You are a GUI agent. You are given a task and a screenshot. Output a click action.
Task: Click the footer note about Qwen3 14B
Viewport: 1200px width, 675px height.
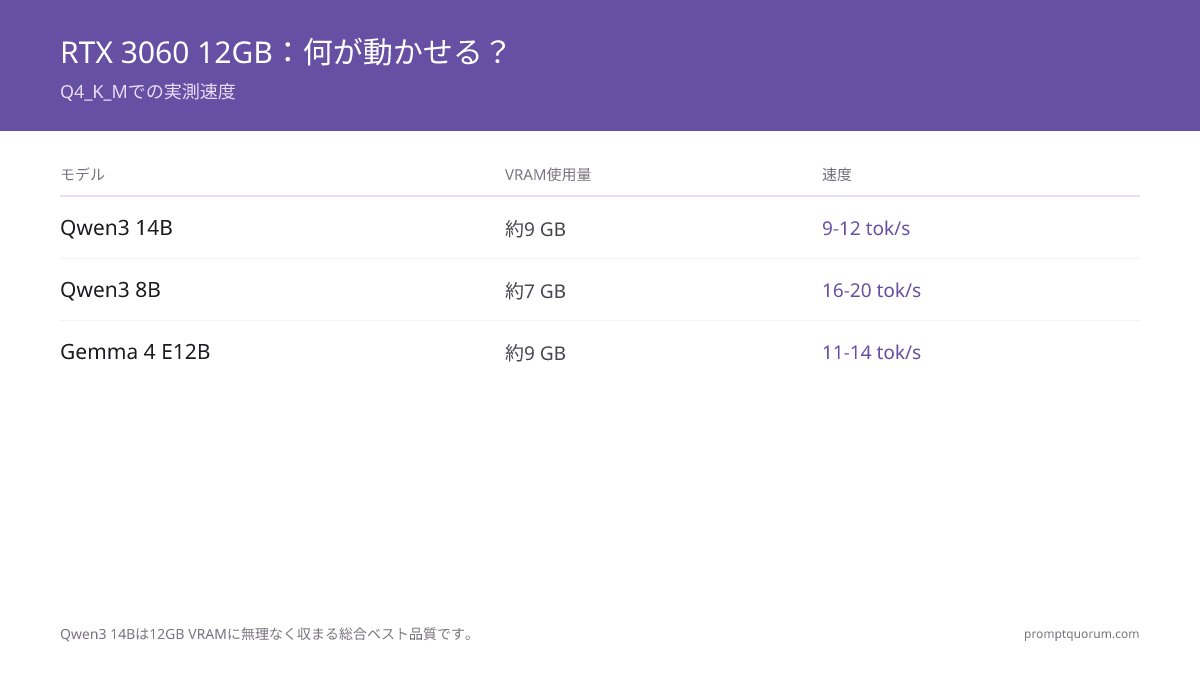coord(267,633)
